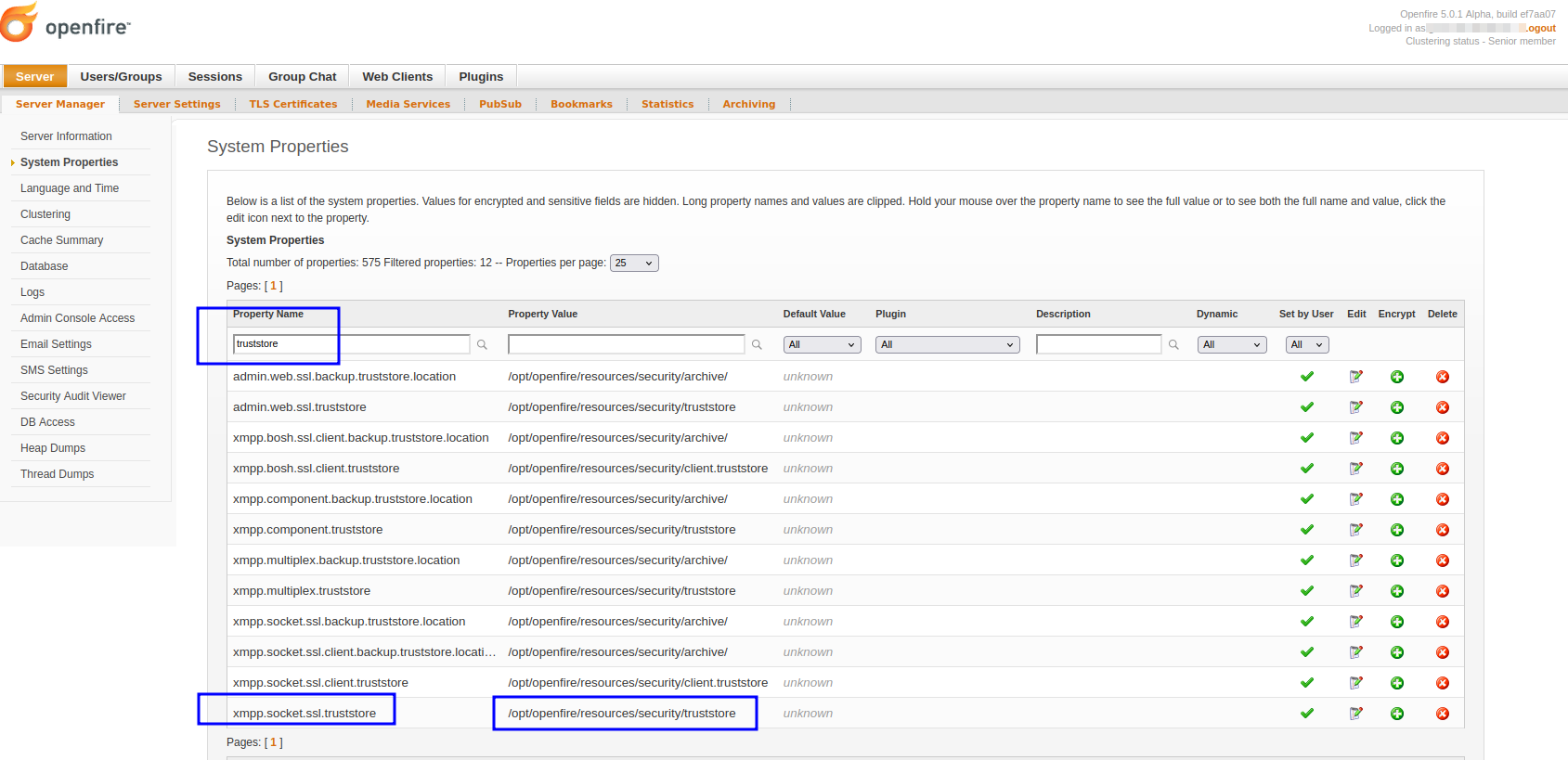Screen dimensions: 1568x760
Task: Encrypt the xmpp.socket.ssl.client.truststore property
Action: point(1397,683)
